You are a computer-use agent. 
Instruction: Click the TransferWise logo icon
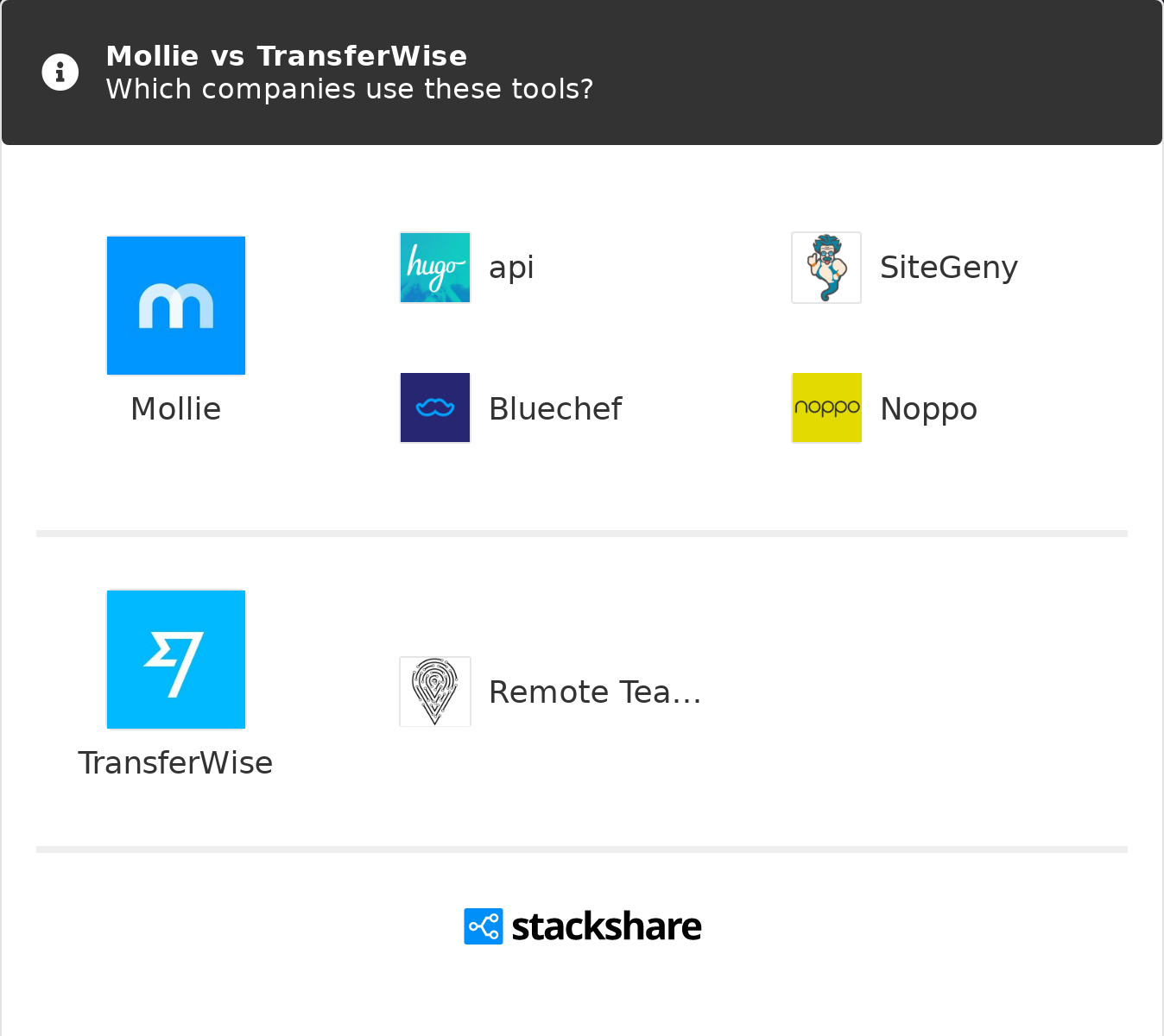tap(176, 660)
